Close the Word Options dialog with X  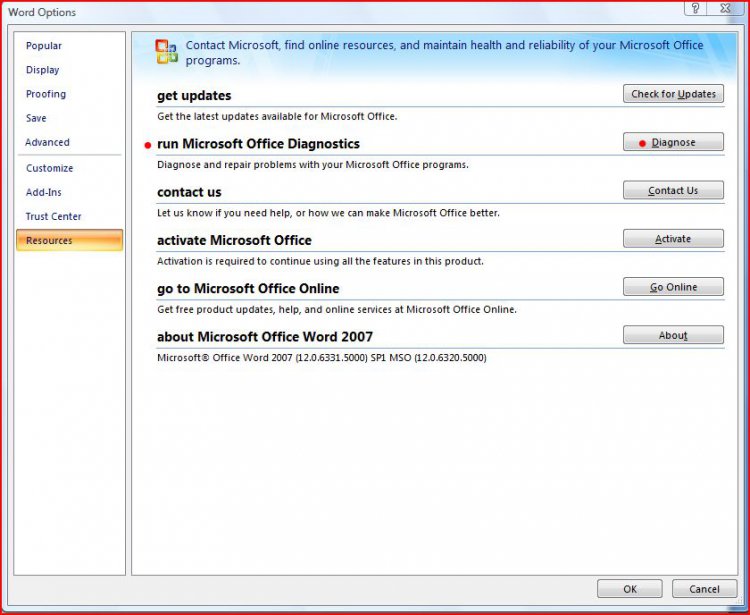click(x=725, y=8)
